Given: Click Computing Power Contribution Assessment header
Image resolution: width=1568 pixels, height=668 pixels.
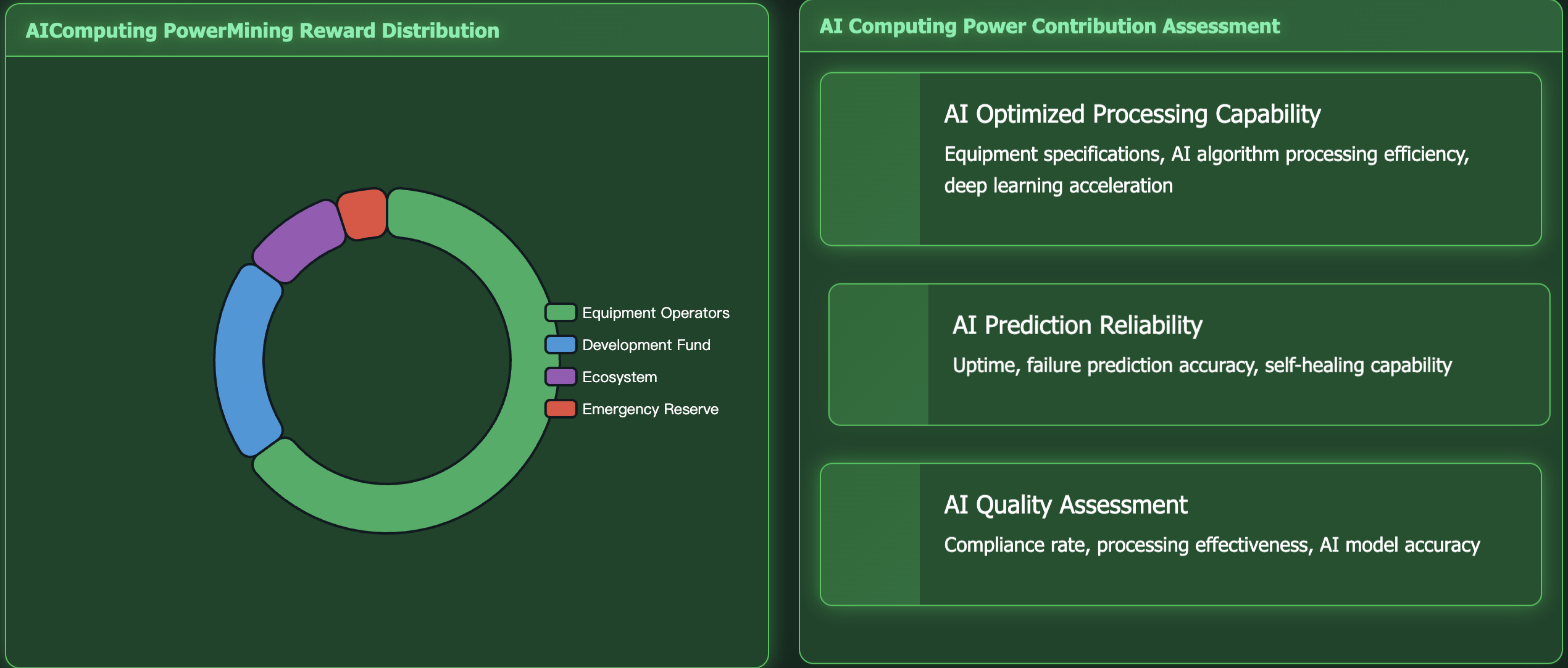Looking at the screenshot, I should 1049,27.
